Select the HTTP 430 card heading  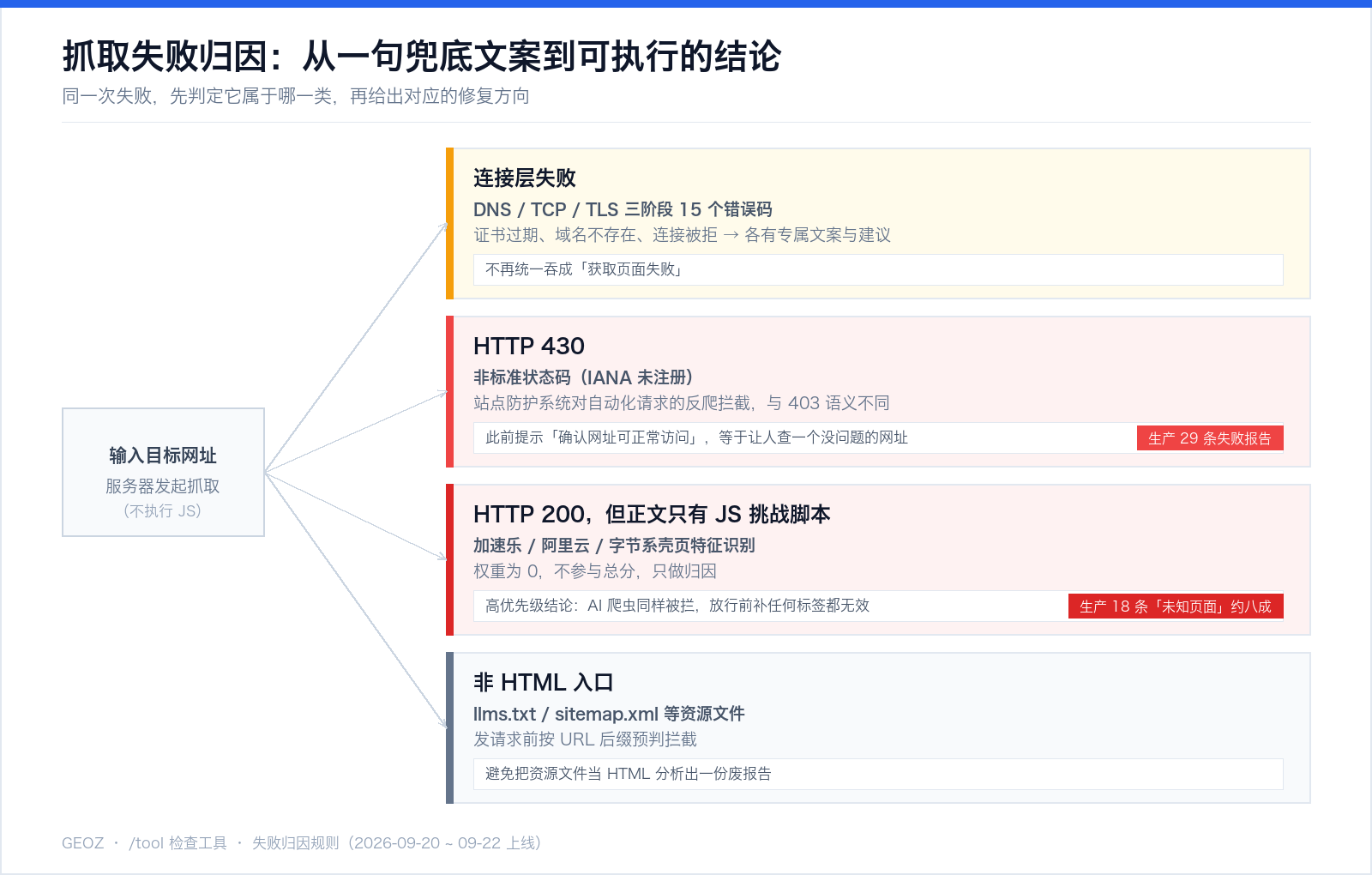[529, 346]
